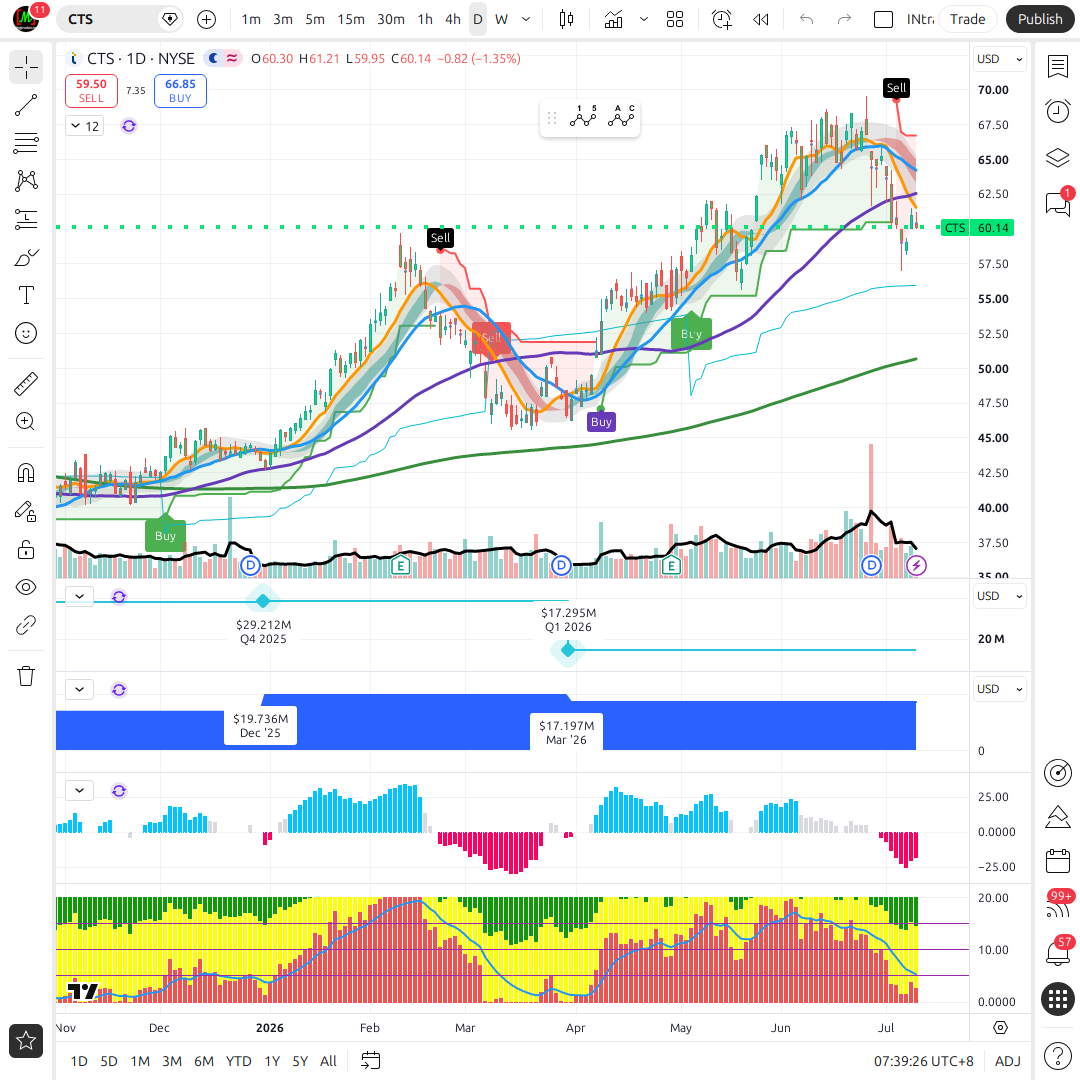
Task: Toggle lock all drawing tools
Action: [26, 549]
